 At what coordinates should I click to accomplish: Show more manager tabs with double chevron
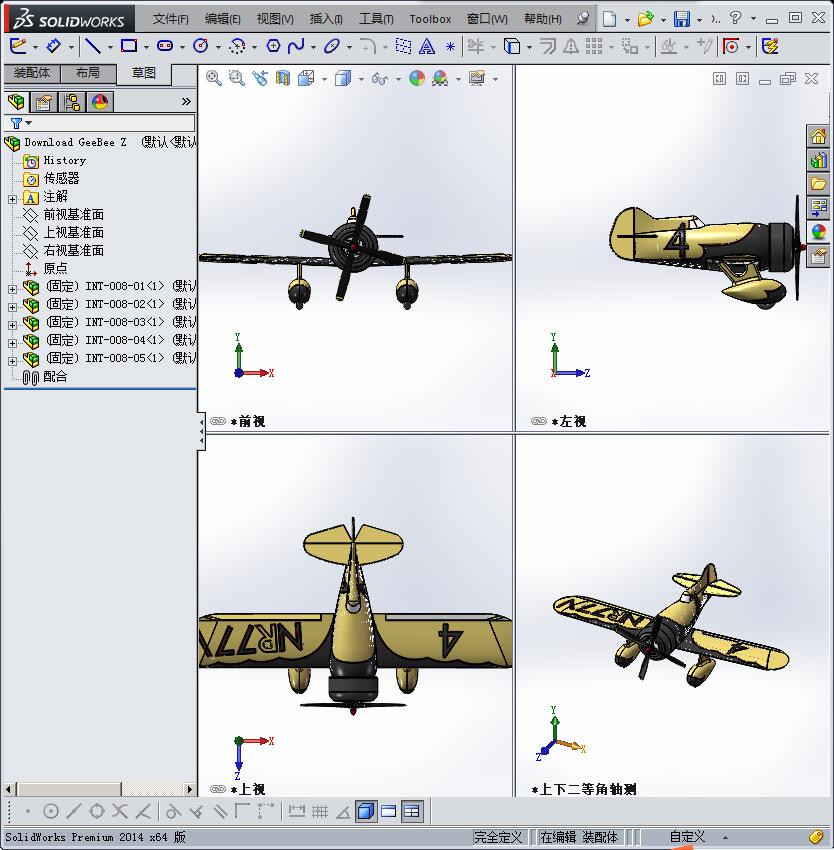(186, 101)
